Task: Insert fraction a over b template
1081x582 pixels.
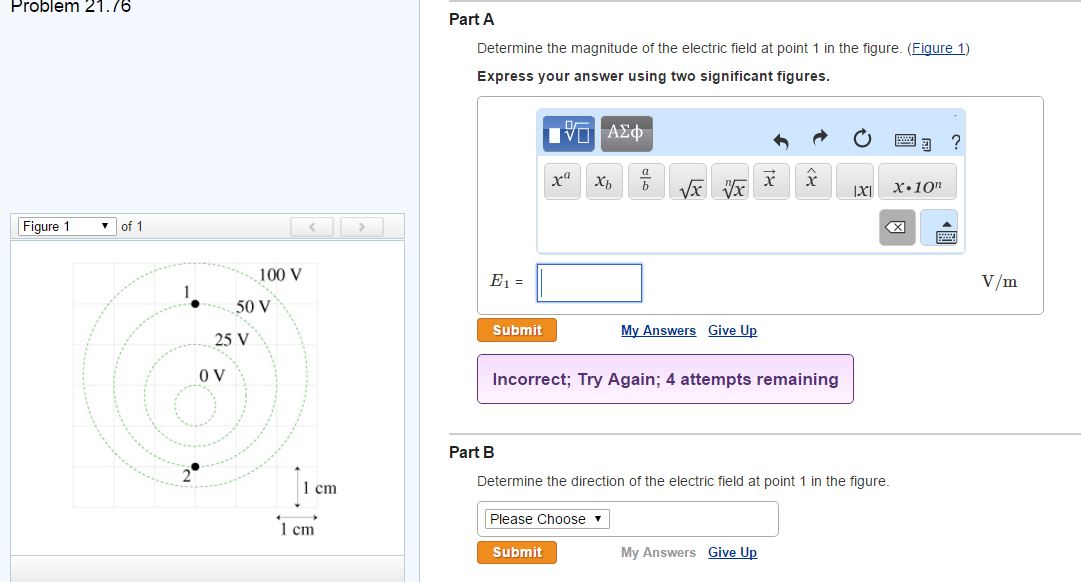Action: (x=646, y=181)
